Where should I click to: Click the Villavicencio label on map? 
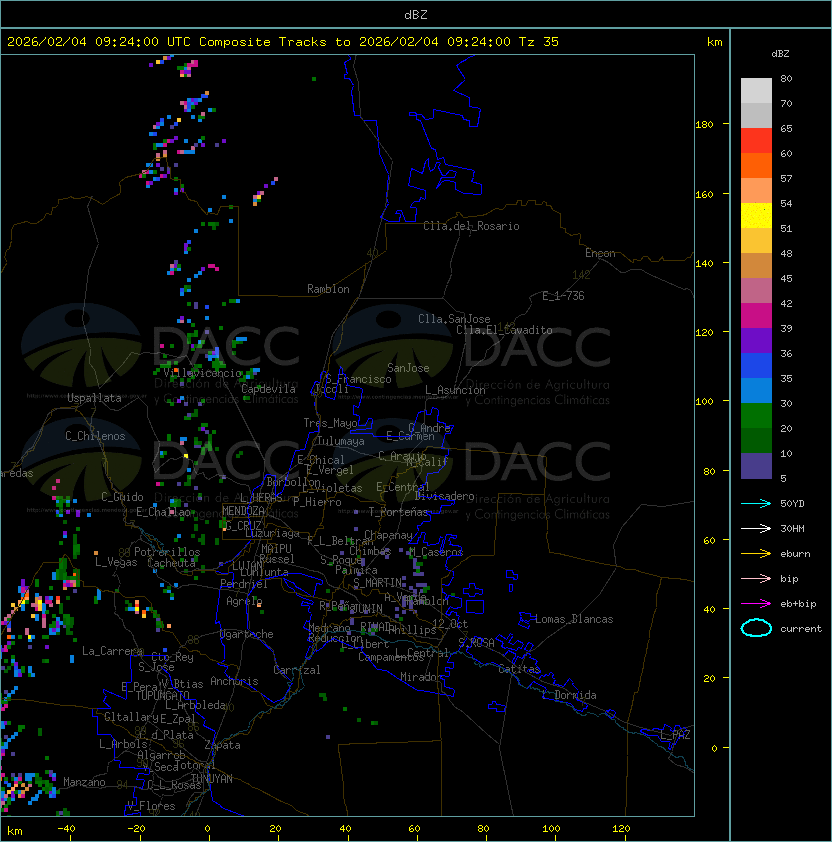point(202,373)
